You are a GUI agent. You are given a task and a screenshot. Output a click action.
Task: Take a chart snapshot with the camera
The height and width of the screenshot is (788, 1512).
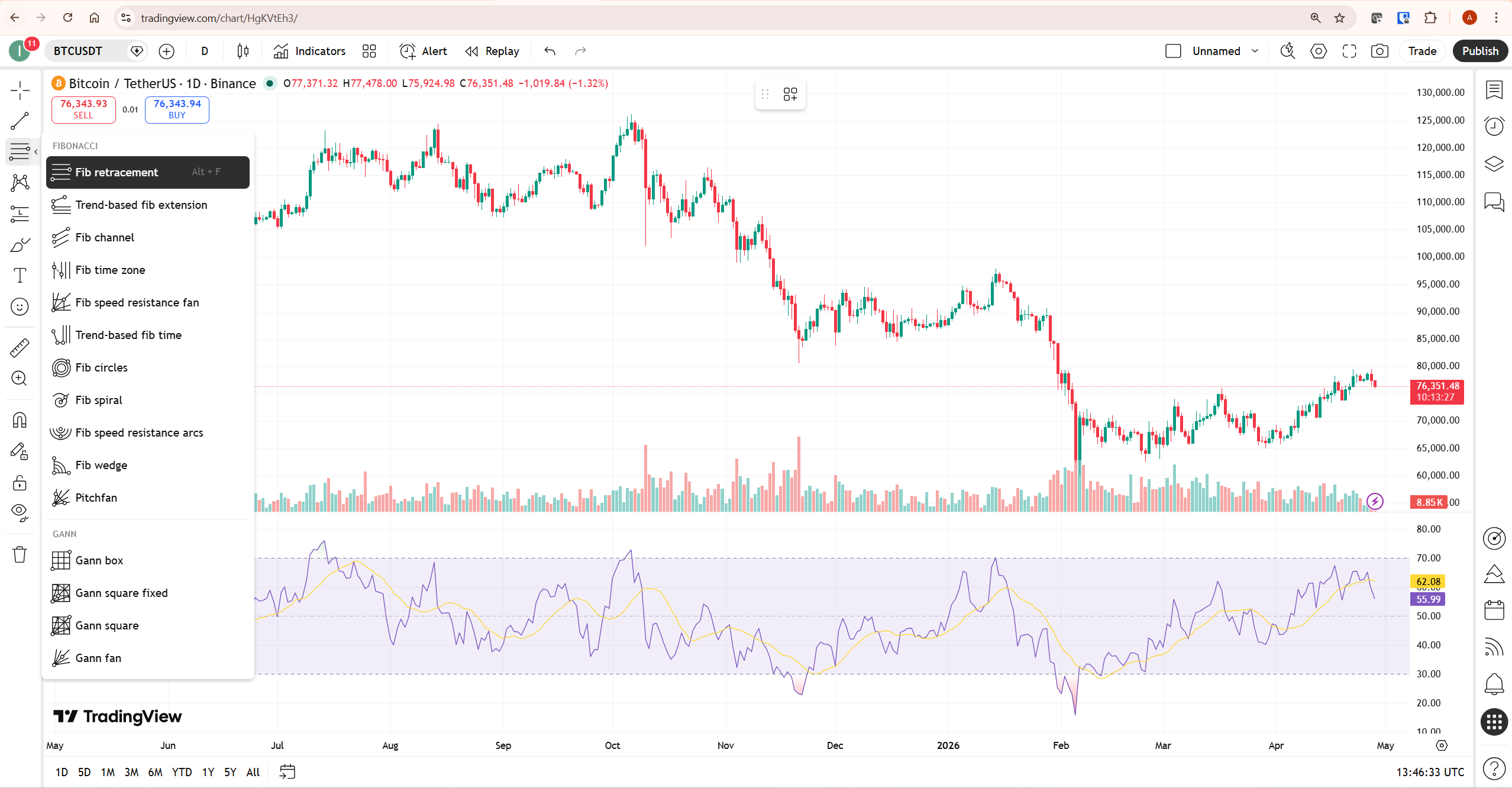pyautogui.click(x=1379, y=51)
